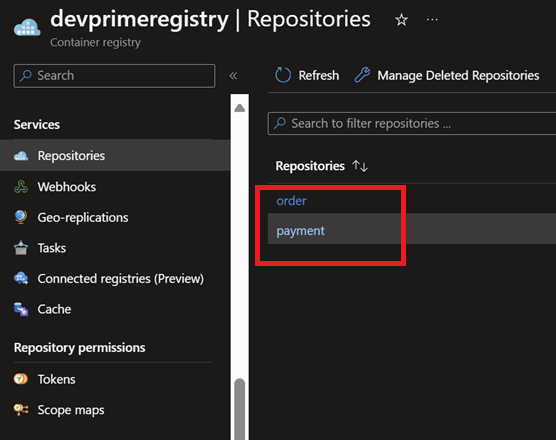Screen dimensions: 556x440
Task: Open the payment repository link
Action: 300,231
